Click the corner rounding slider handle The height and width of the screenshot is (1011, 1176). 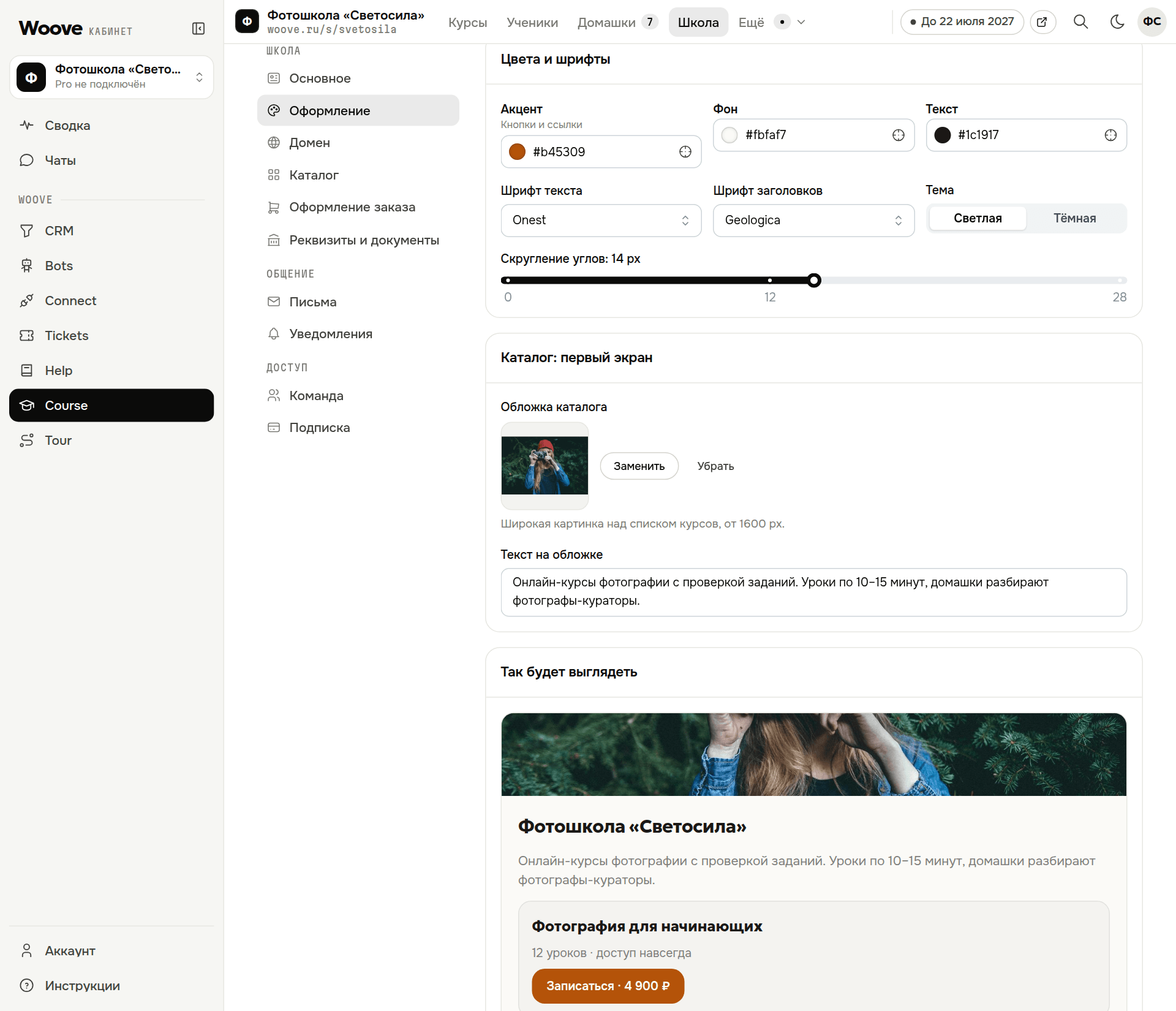(813, 281)
